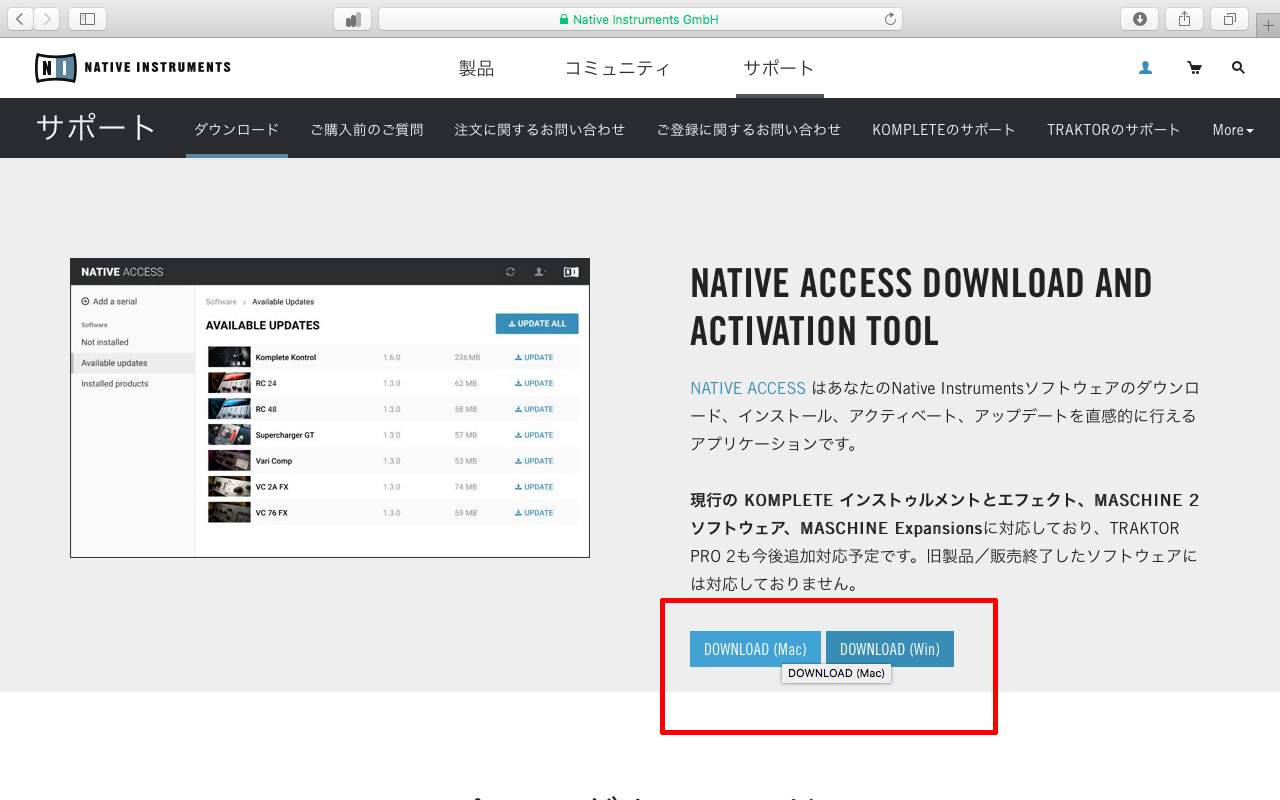Click the Native Instruments logo

133,68
